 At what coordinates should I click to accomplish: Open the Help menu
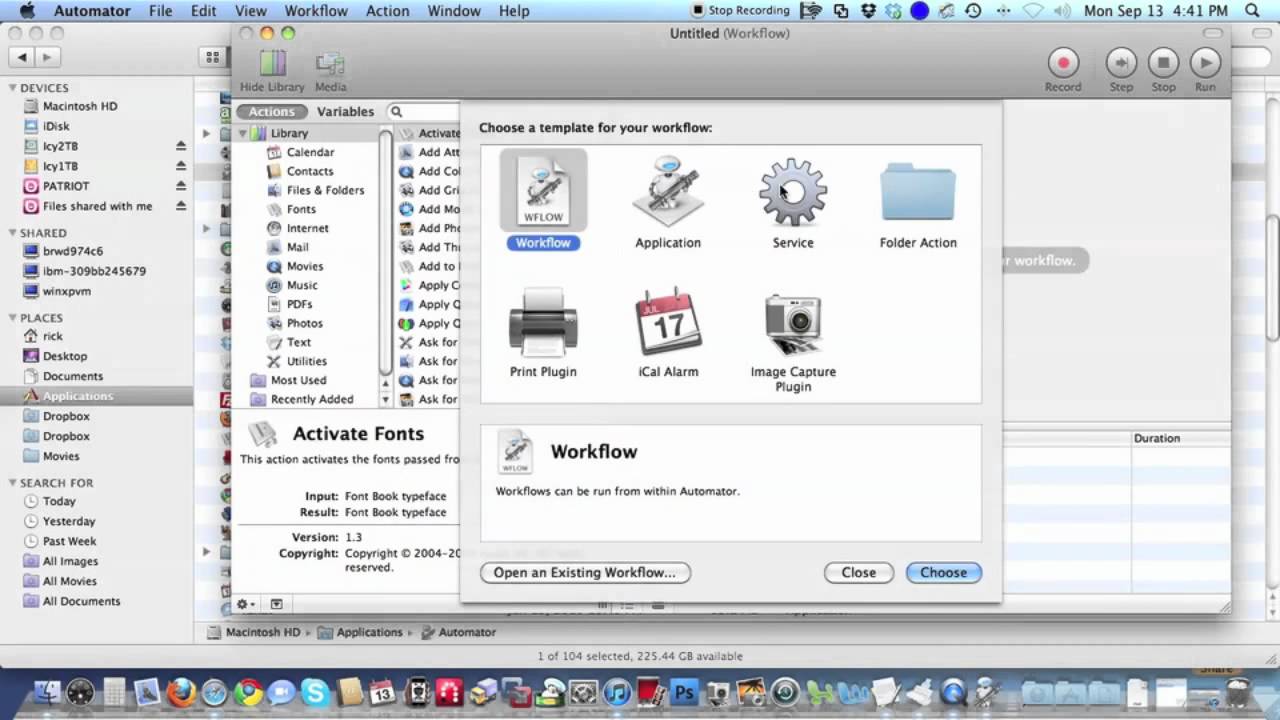pos(514,11)
